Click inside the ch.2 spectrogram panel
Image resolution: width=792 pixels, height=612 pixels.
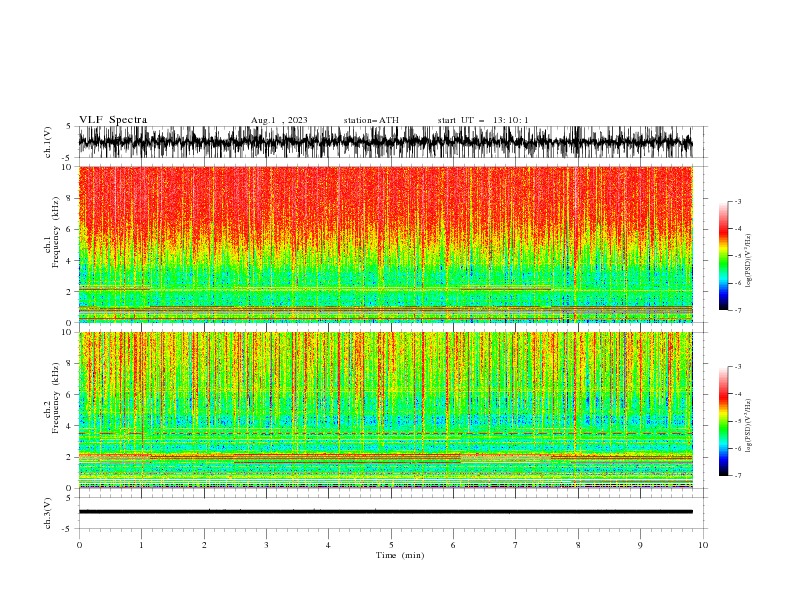click(385, 410)
